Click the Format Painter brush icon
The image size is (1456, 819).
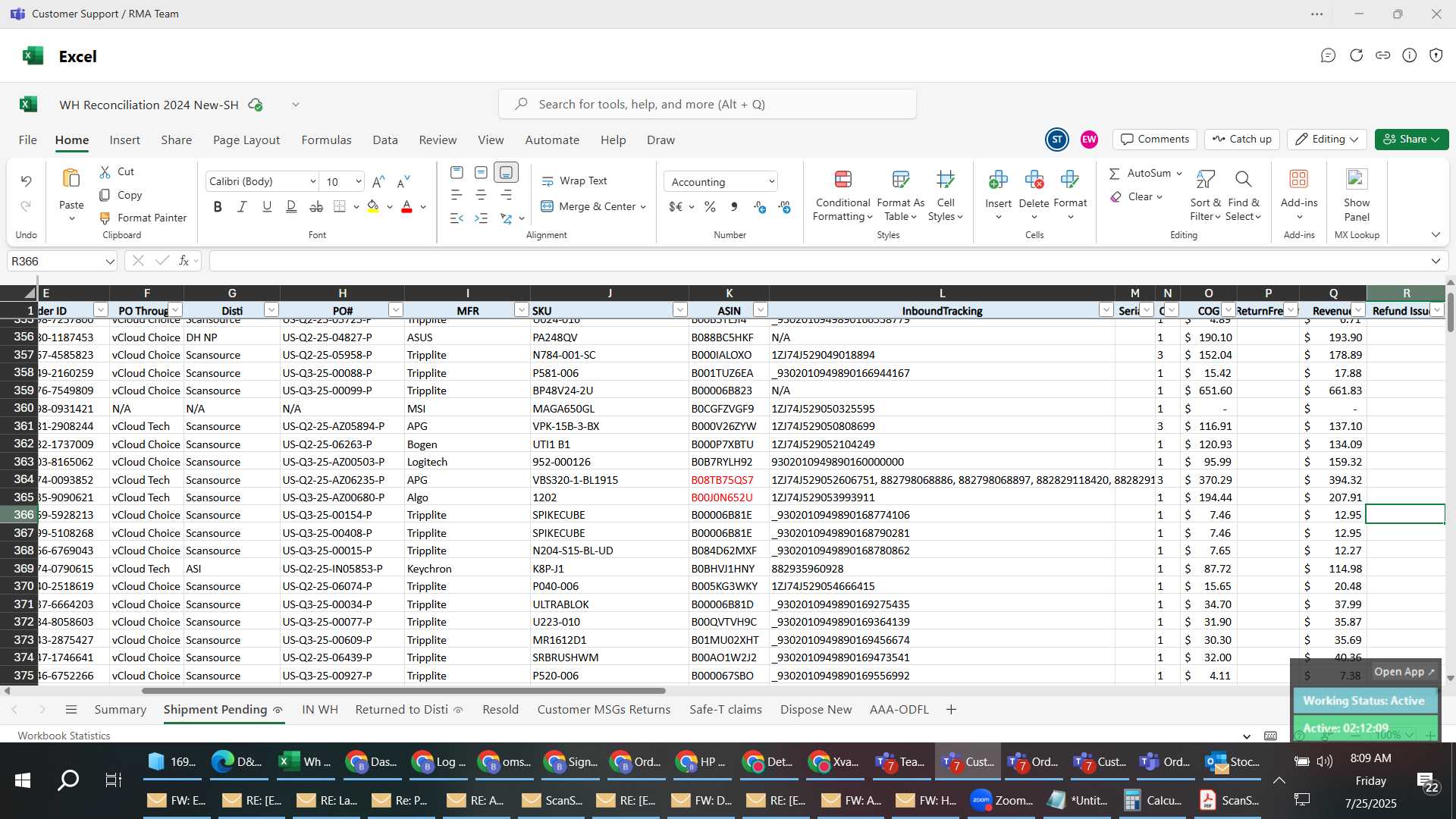point(105,218)
